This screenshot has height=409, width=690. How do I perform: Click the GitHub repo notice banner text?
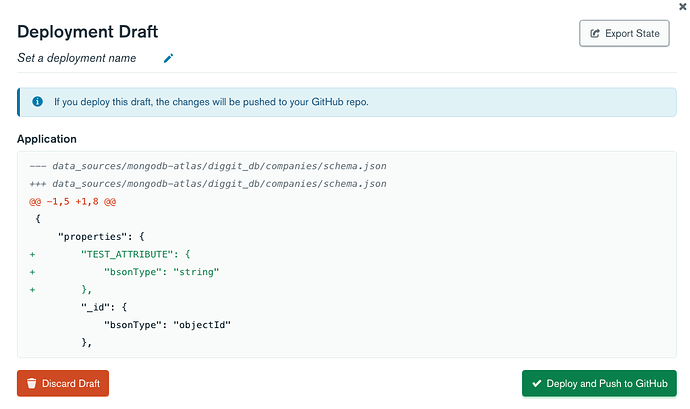[212, 102]
